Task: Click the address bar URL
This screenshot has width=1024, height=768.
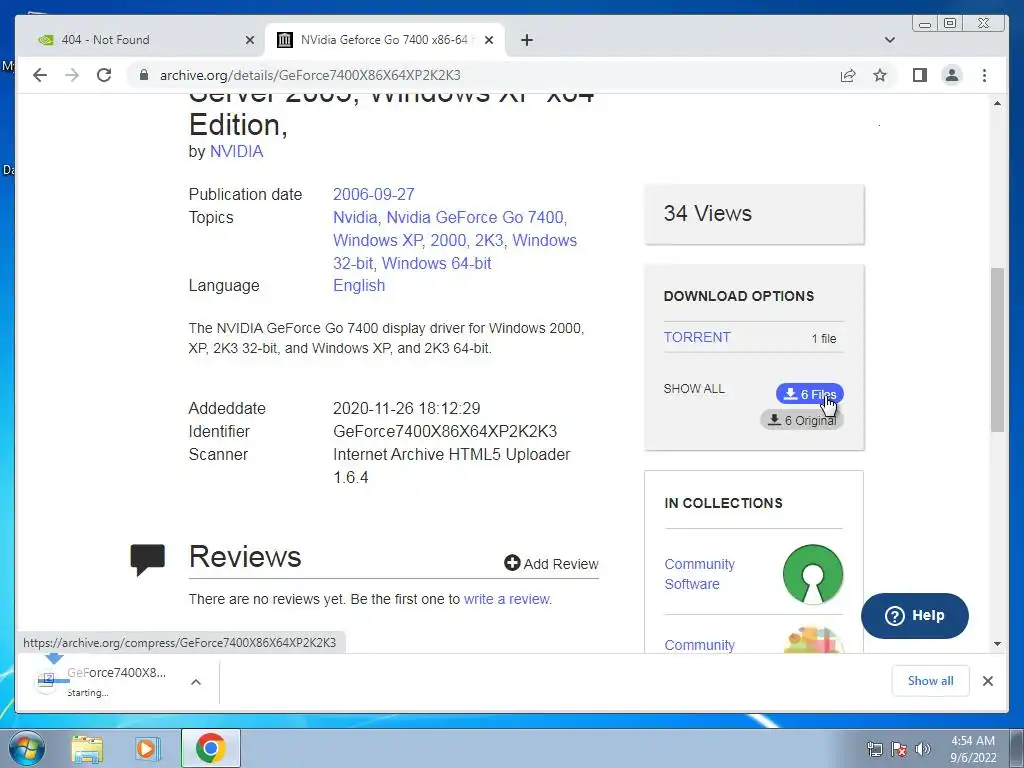Action: pos(310,75)
